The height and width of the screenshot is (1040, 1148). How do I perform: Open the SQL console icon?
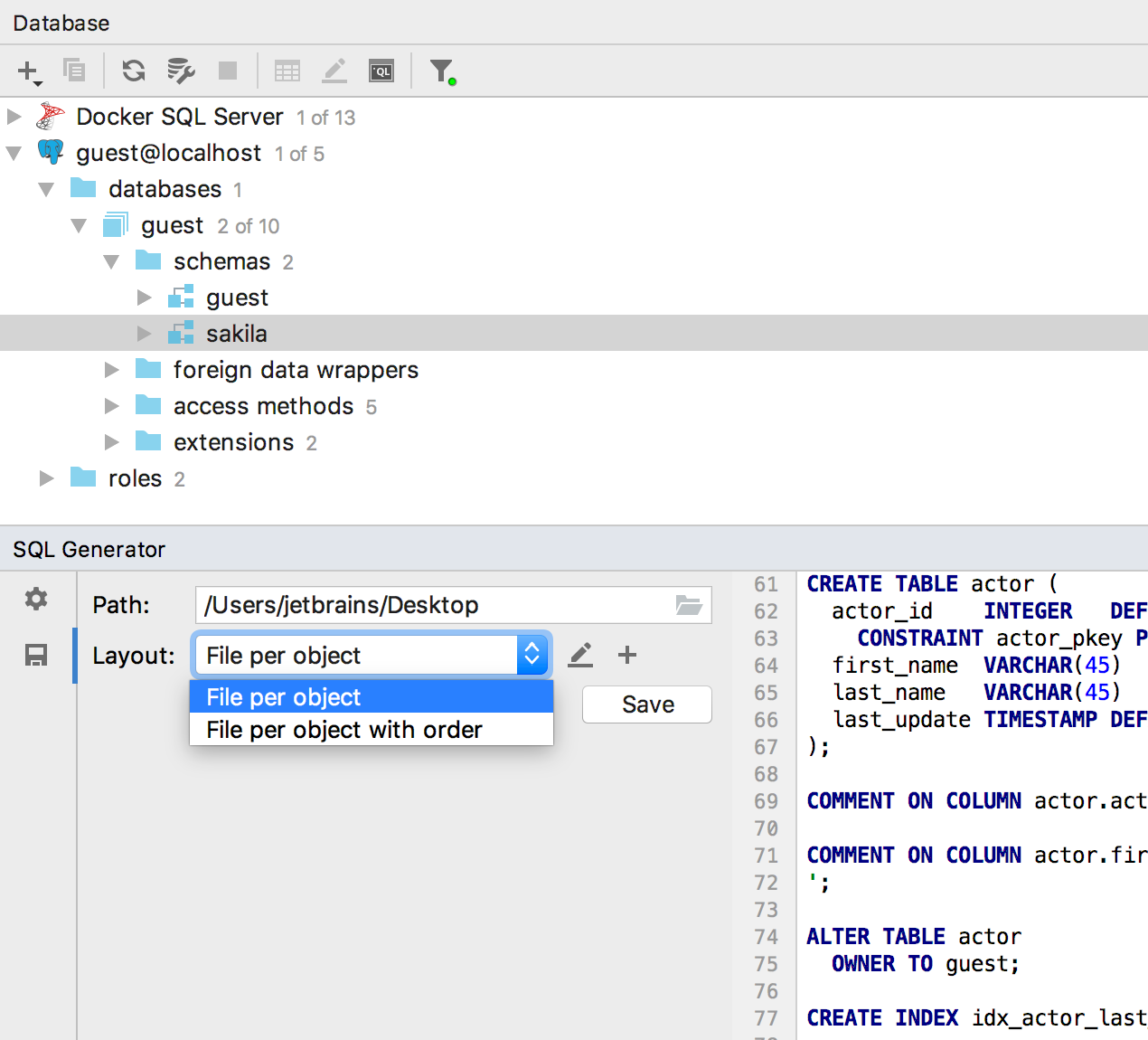[x=381, y=71]
